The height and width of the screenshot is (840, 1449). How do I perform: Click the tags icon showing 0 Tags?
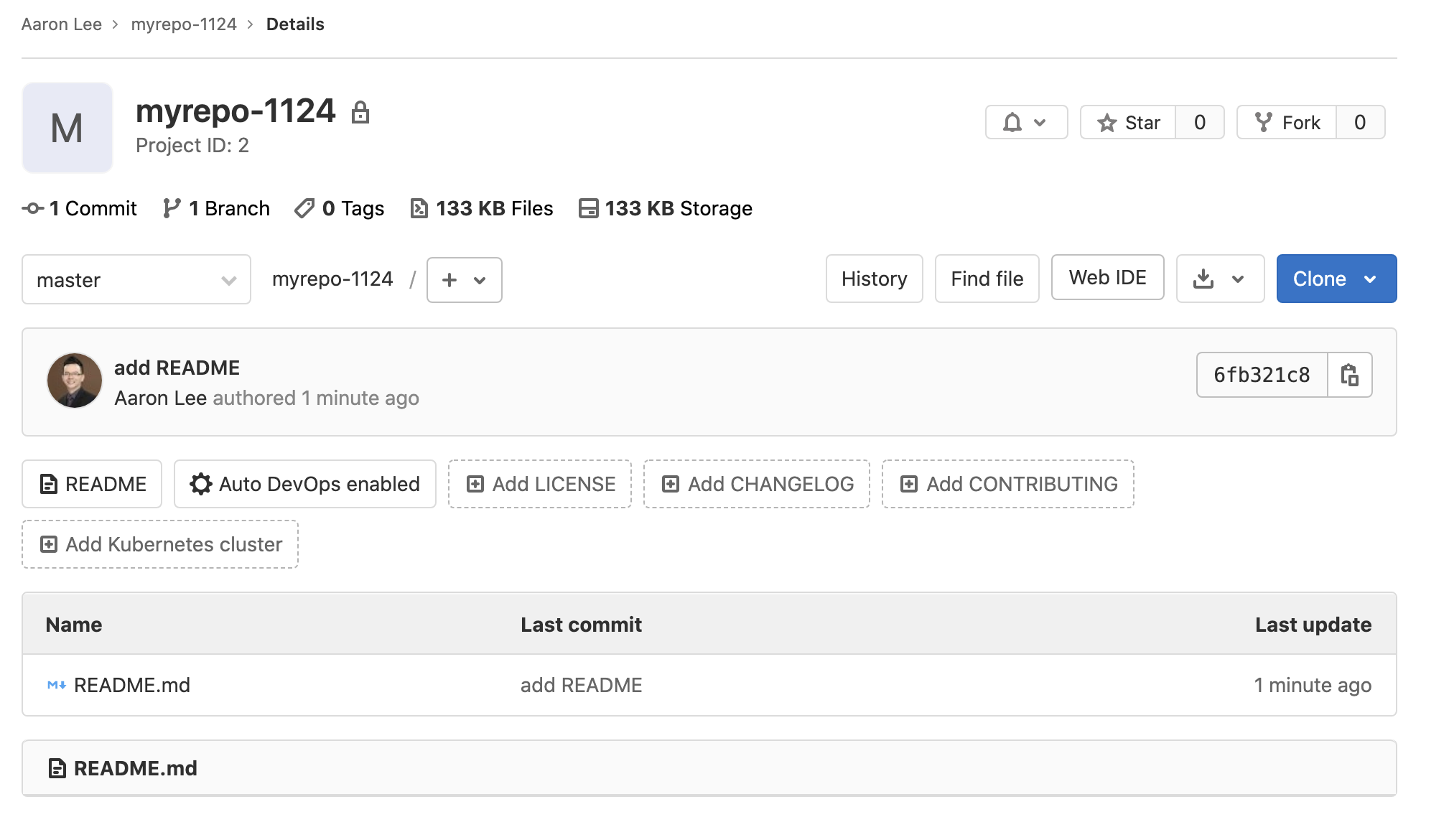click(x=304, y=208)
